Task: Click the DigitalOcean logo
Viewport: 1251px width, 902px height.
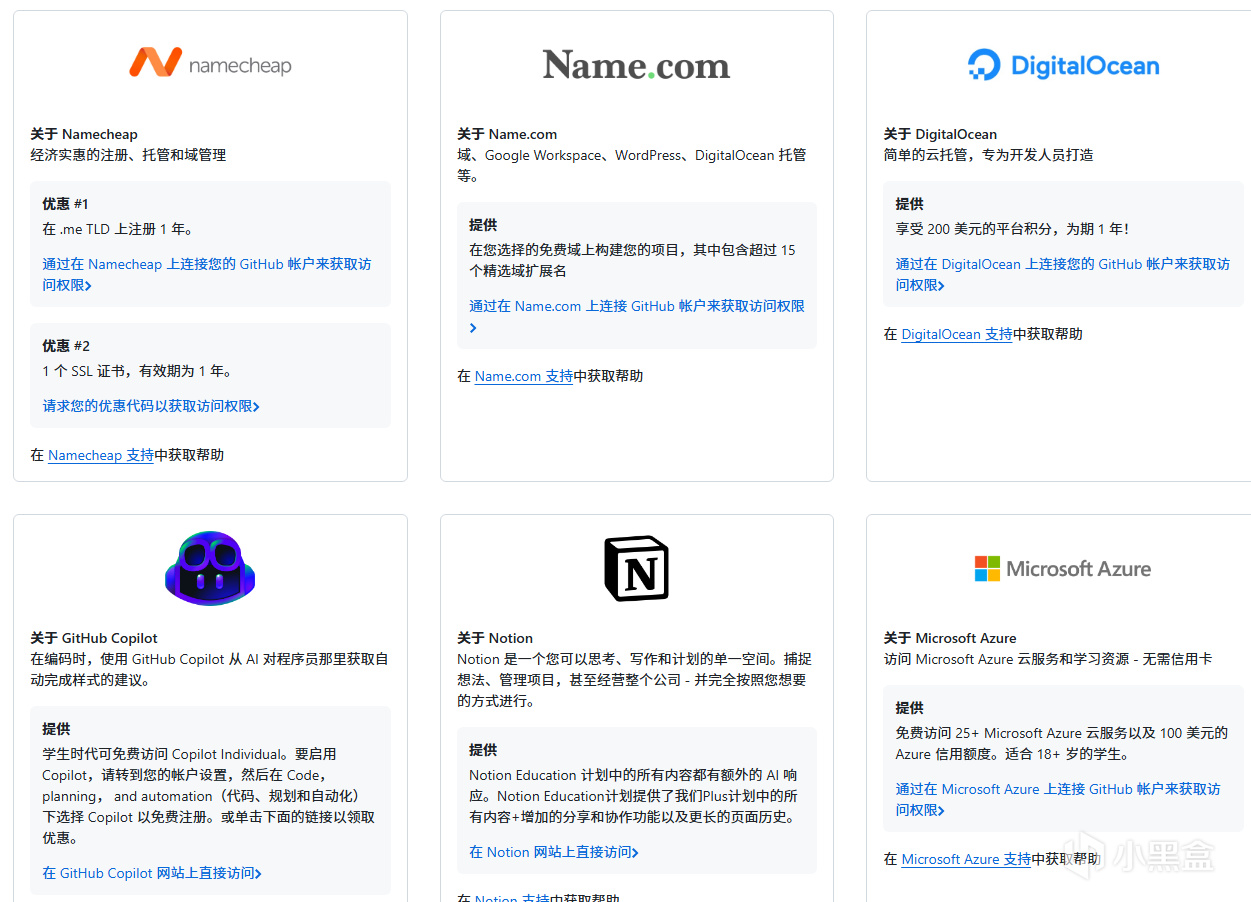Action: 1063,65
